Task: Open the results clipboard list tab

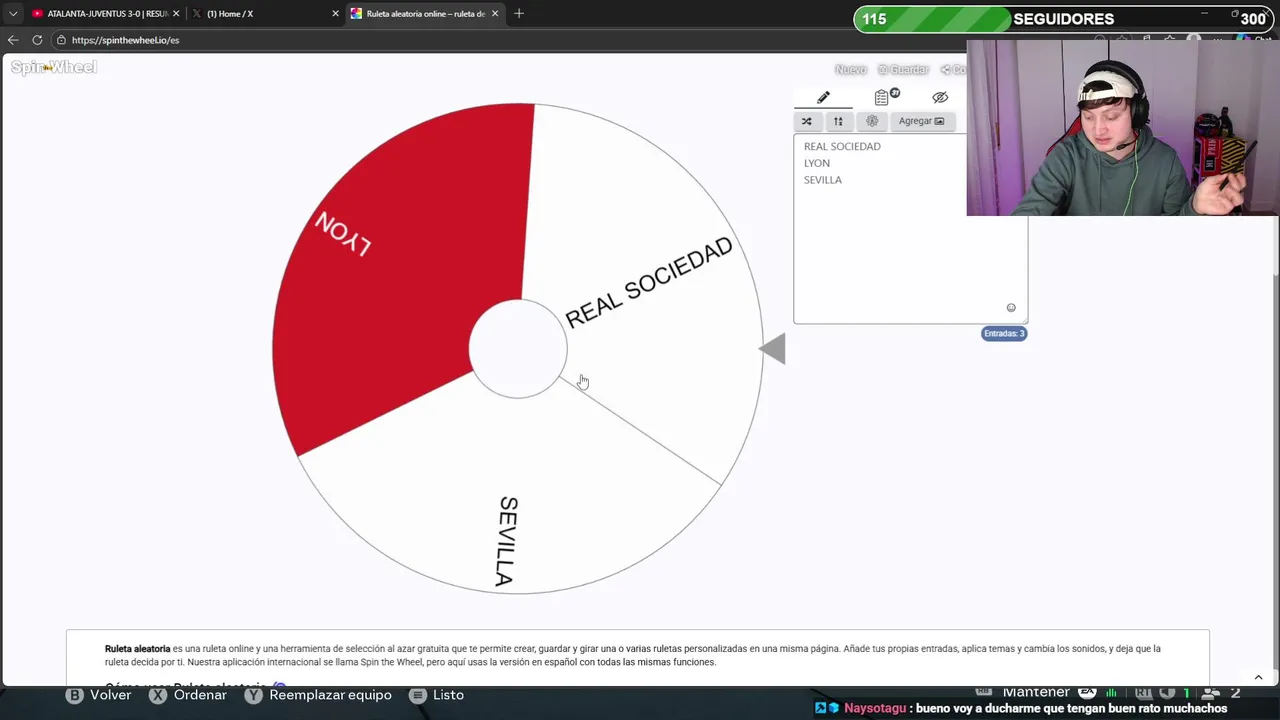Action: [x=886, y=97]
